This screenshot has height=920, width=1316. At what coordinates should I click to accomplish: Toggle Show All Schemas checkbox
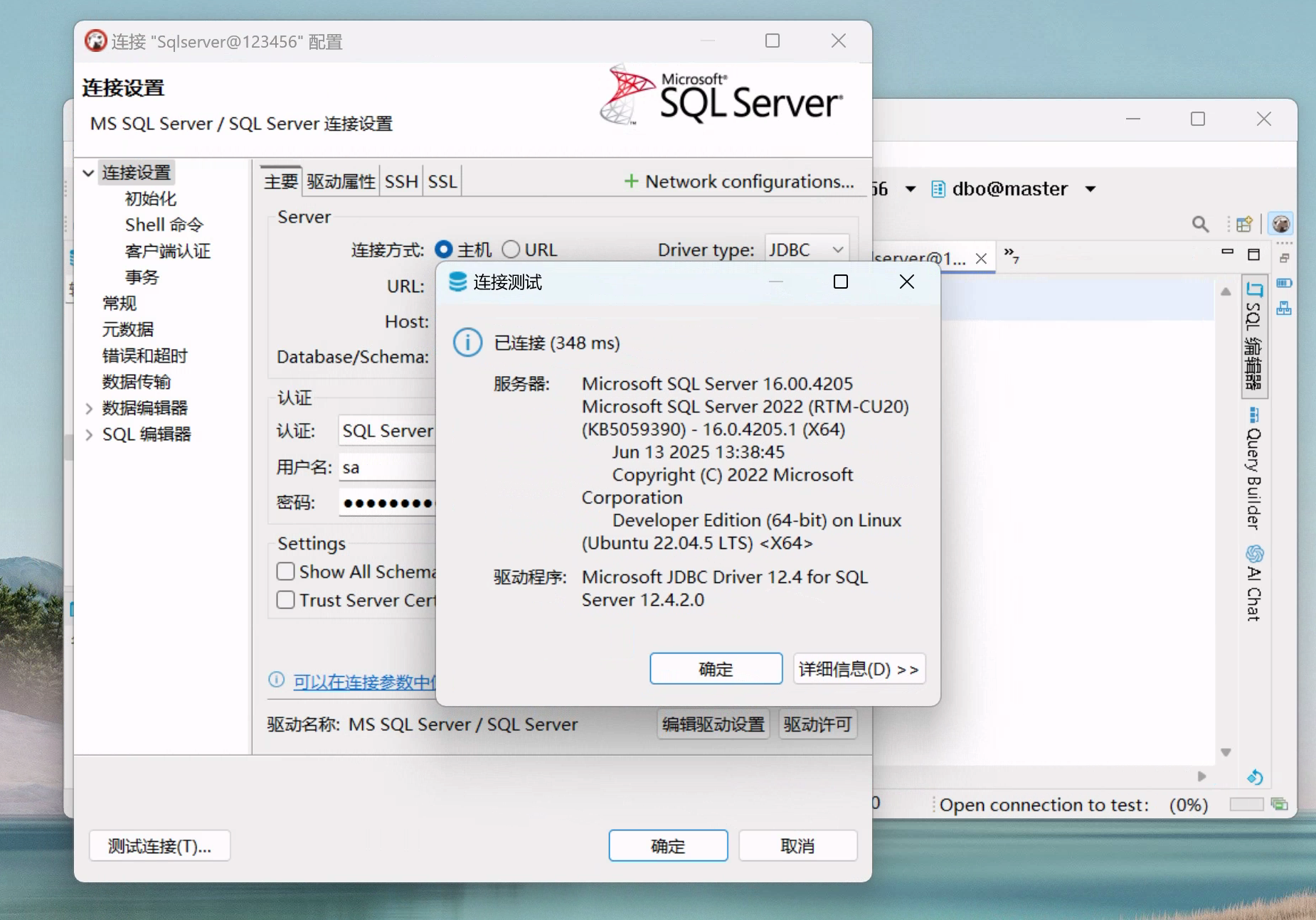(x=286, y=571)
